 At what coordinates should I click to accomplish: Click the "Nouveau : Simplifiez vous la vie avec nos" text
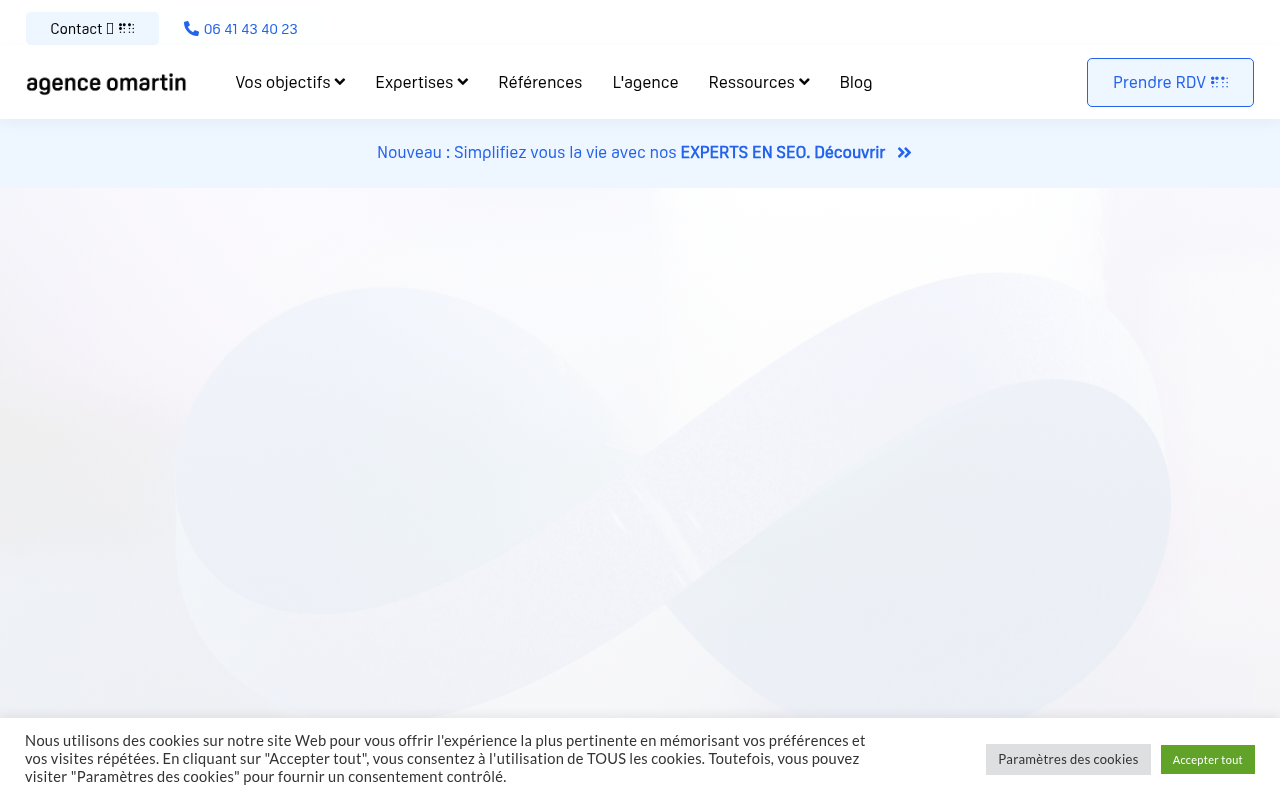point(527,152)
